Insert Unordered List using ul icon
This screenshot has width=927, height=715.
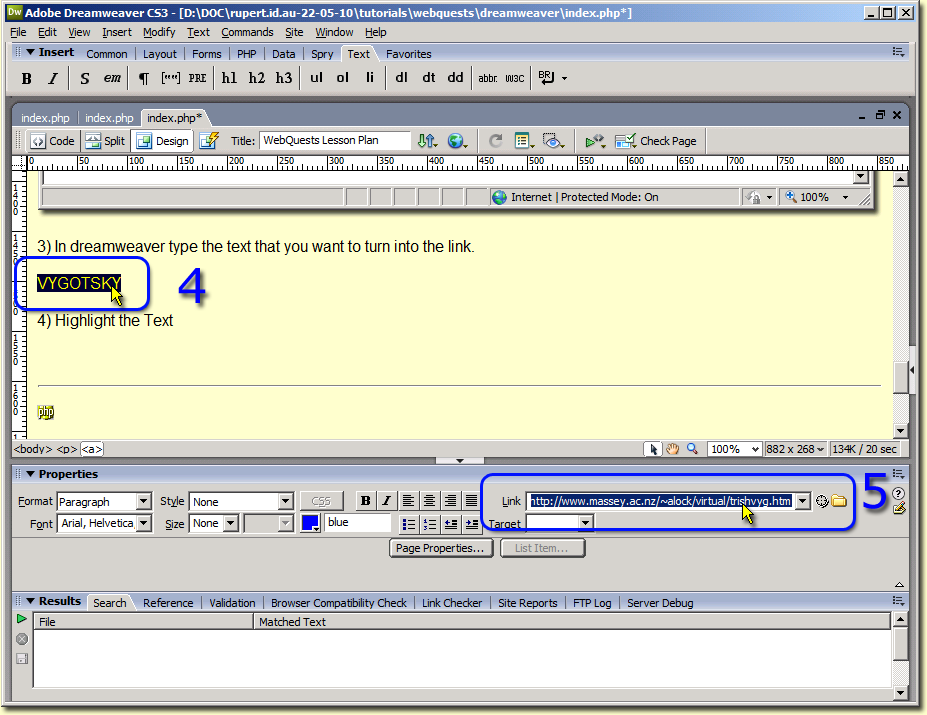tap(316, 77)
